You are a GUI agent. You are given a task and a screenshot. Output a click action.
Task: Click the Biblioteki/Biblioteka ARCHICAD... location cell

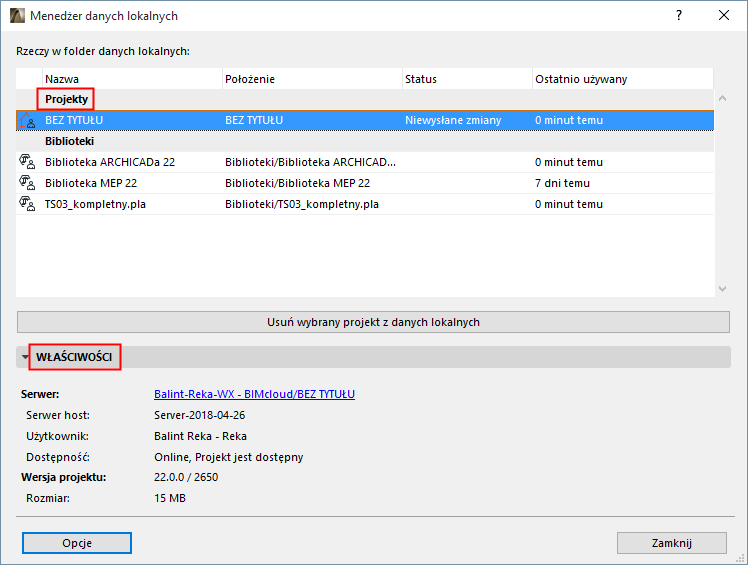tap(311, 162)
